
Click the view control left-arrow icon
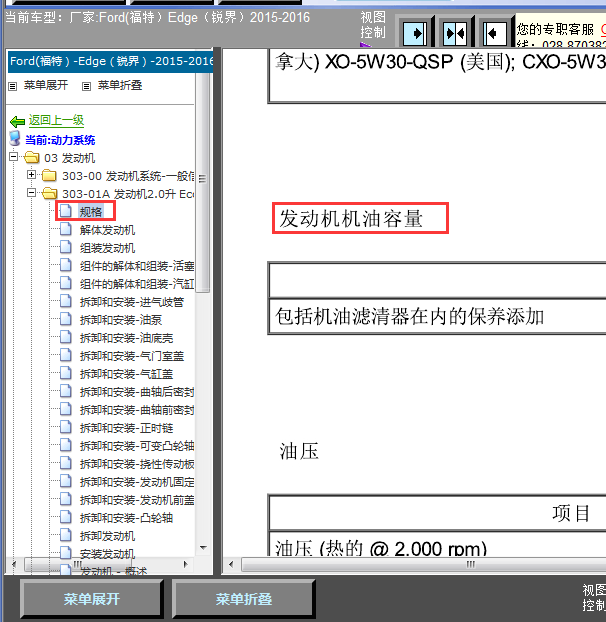495,33
